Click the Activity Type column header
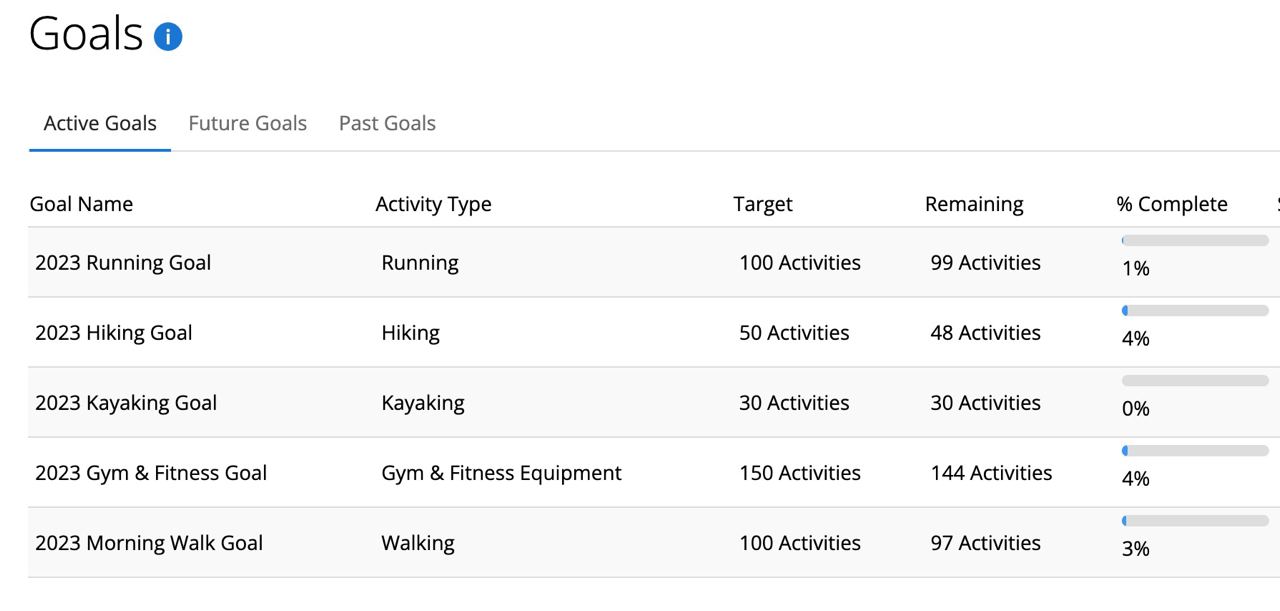The height and width of the screenshot is (611, 1280). tap(433, 203)
